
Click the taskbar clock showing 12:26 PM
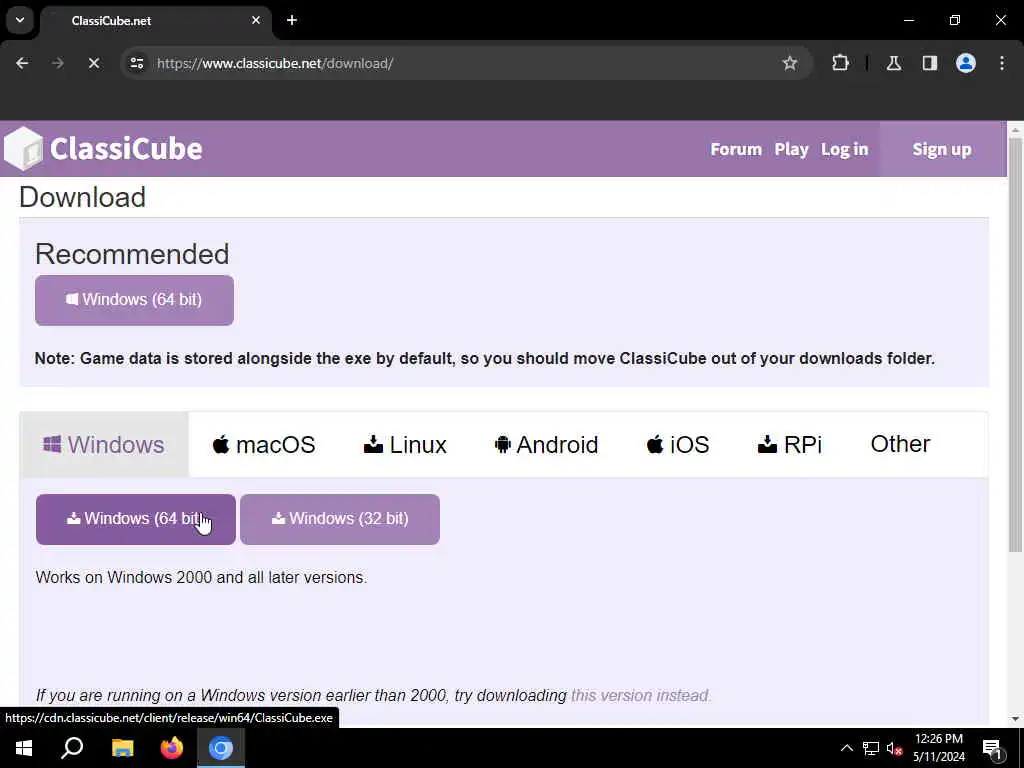(x=938, y=748)
